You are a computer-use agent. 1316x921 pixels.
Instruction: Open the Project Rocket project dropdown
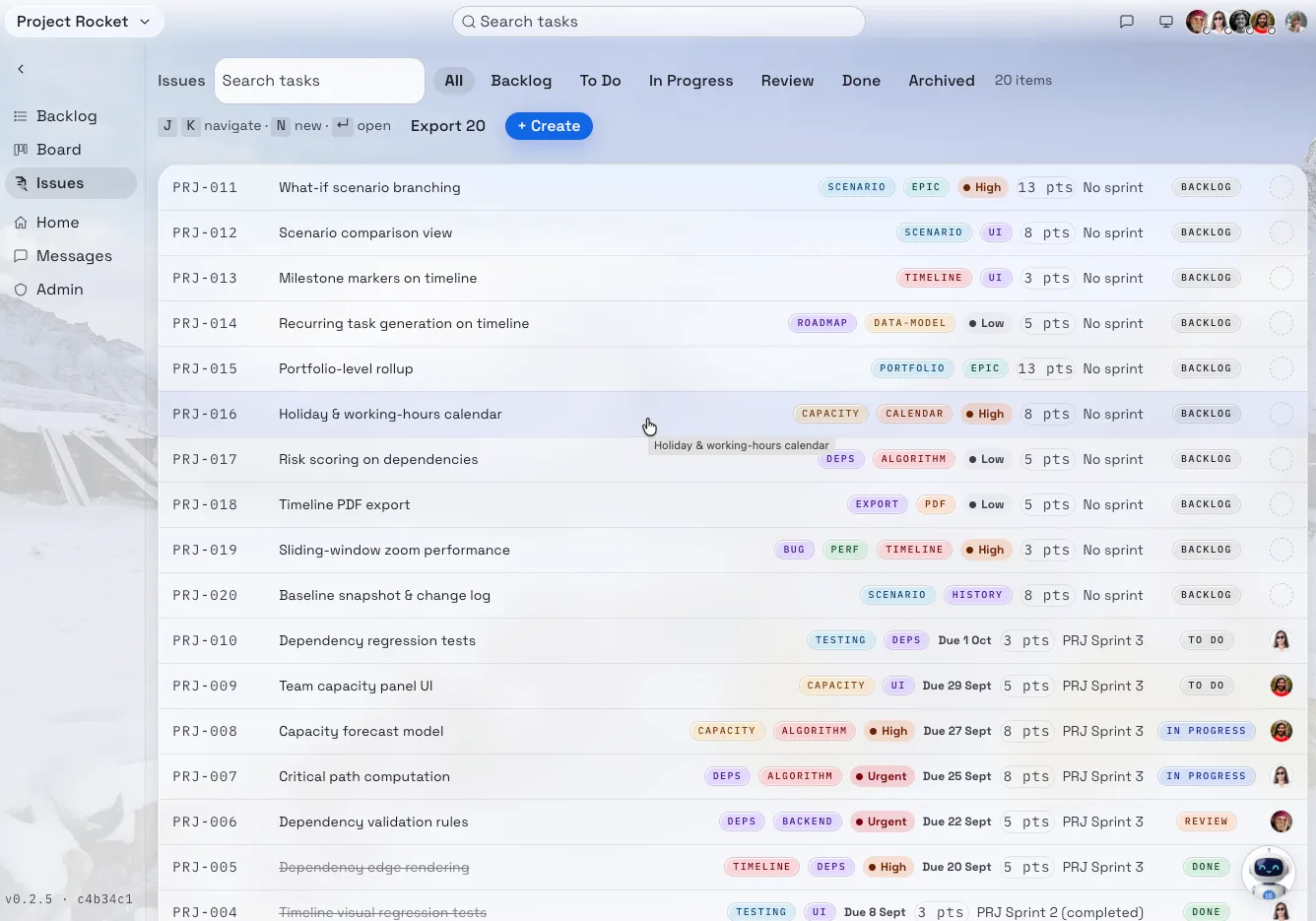click(x=85, y=22)
